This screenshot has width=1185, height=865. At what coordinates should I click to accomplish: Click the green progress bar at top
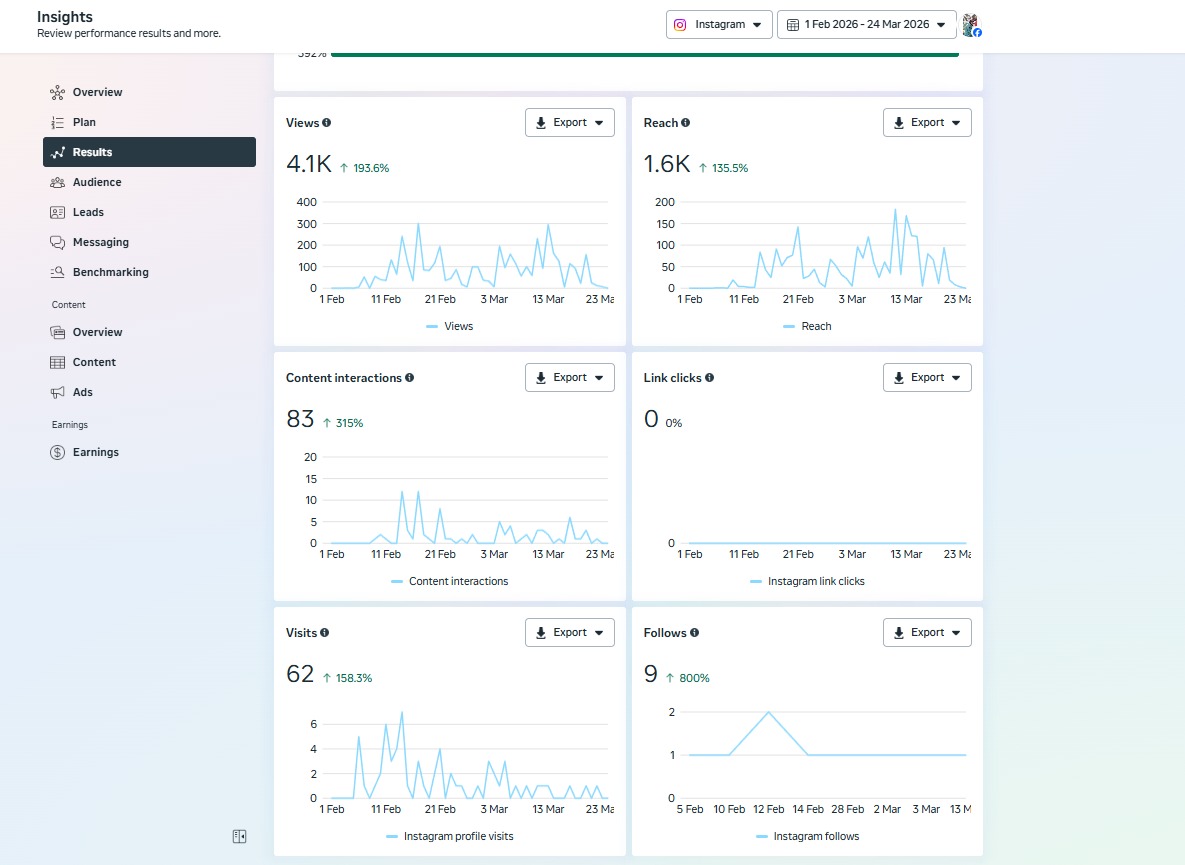645,54
